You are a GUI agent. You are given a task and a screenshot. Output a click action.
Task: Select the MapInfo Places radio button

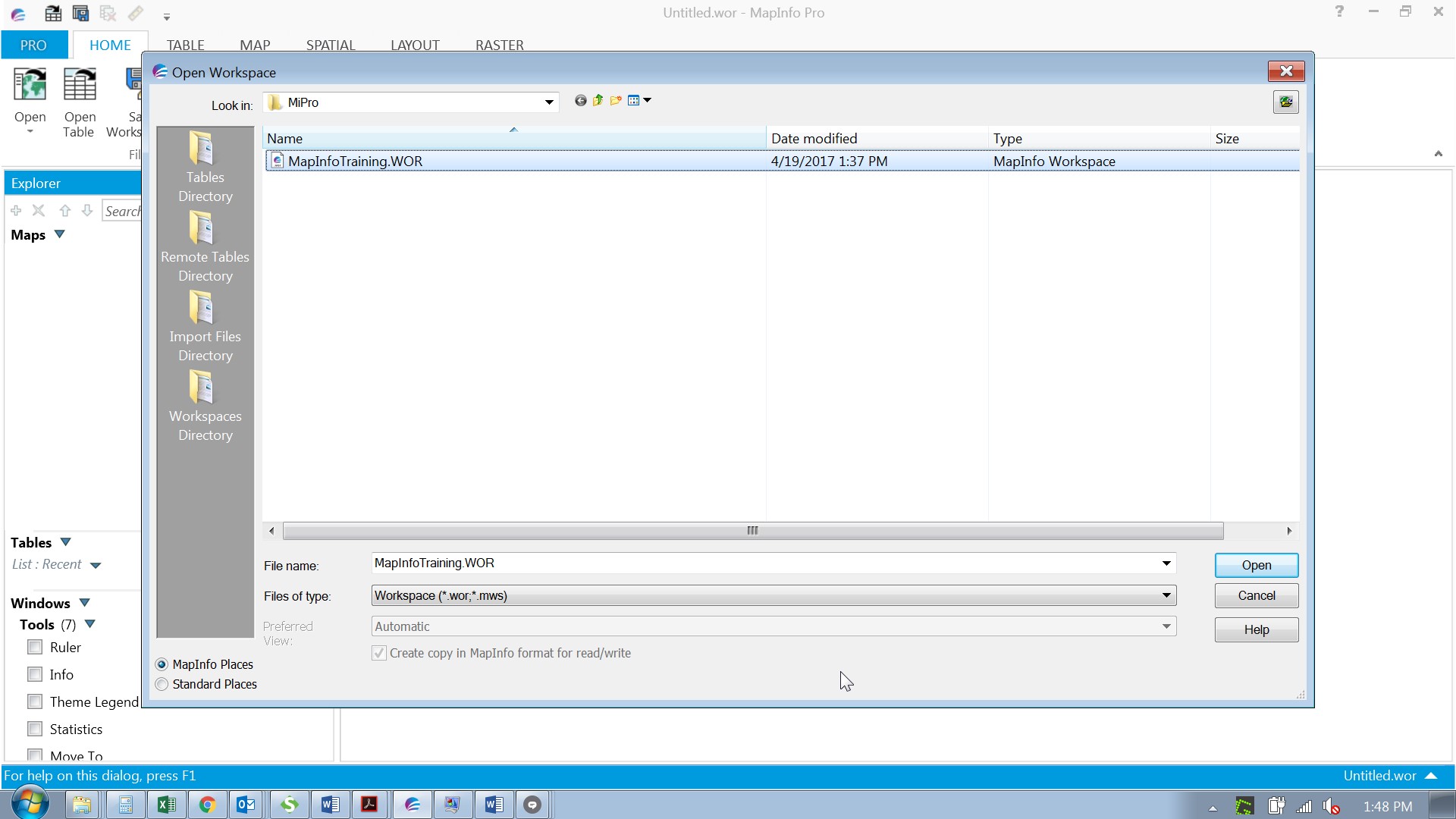[x=162, y=665]
